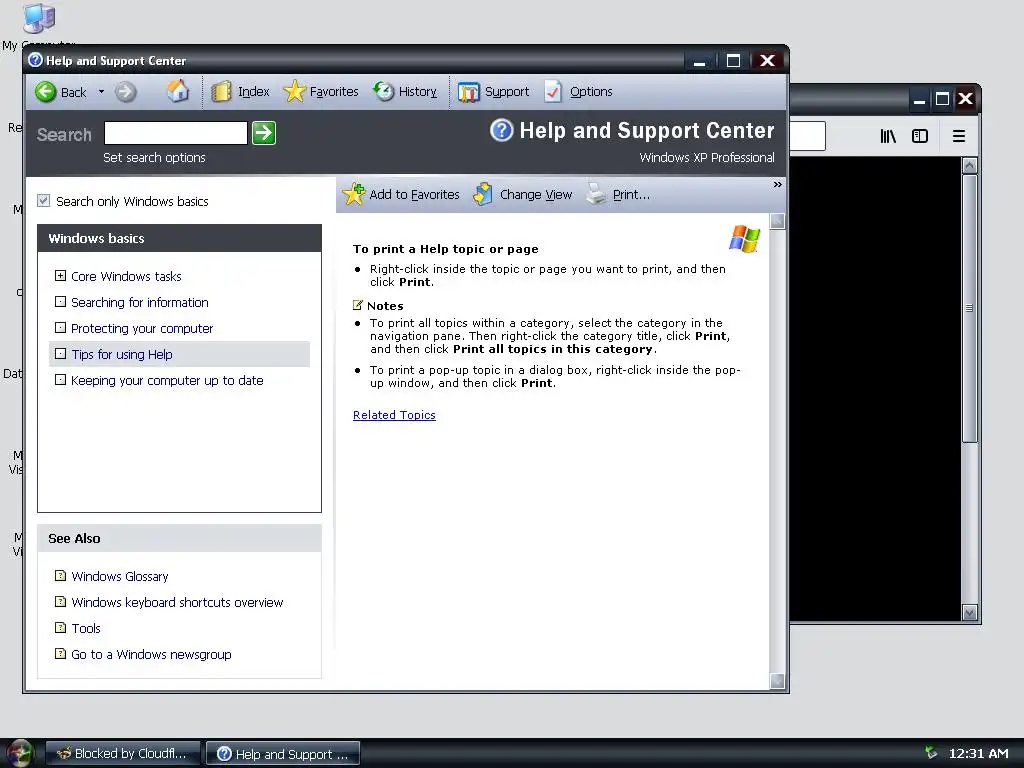The width and height of the screenshot is (1024, 768).
Task: Click the 12:31 AM taskbar clock
Action: click(978, 754)
